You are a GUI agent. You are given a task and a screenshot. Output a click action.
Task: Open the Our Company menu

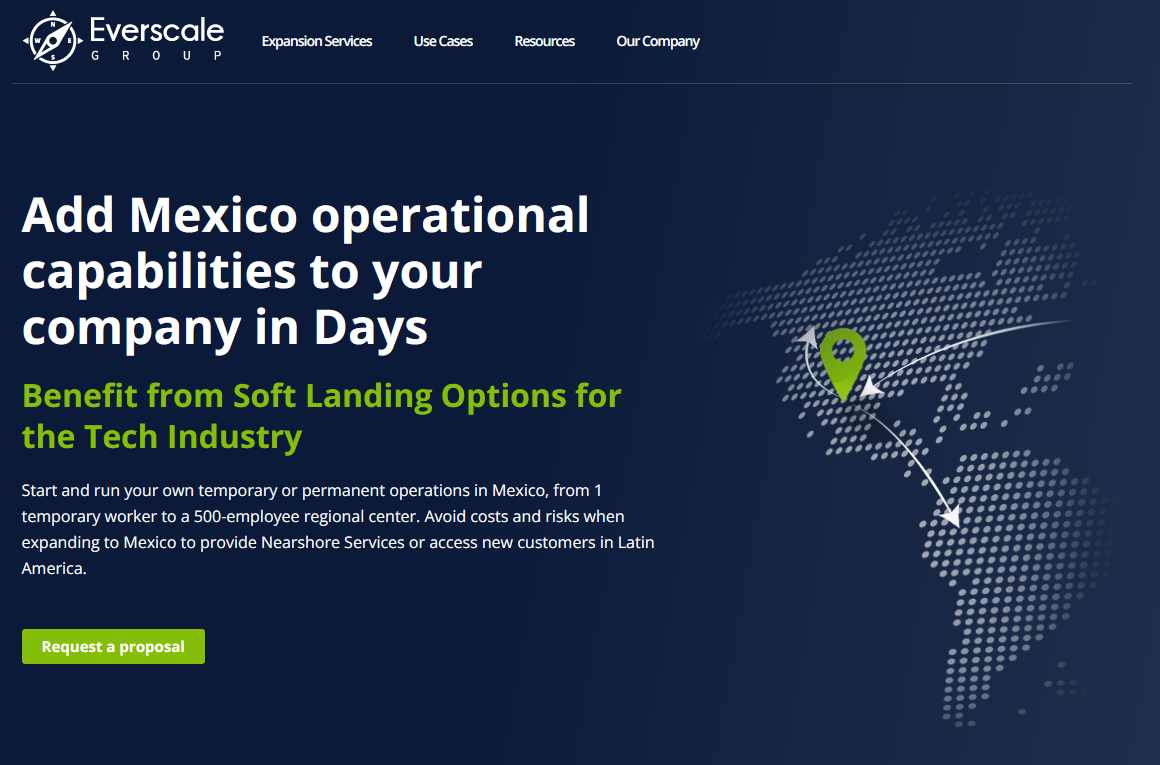(658, 41)
